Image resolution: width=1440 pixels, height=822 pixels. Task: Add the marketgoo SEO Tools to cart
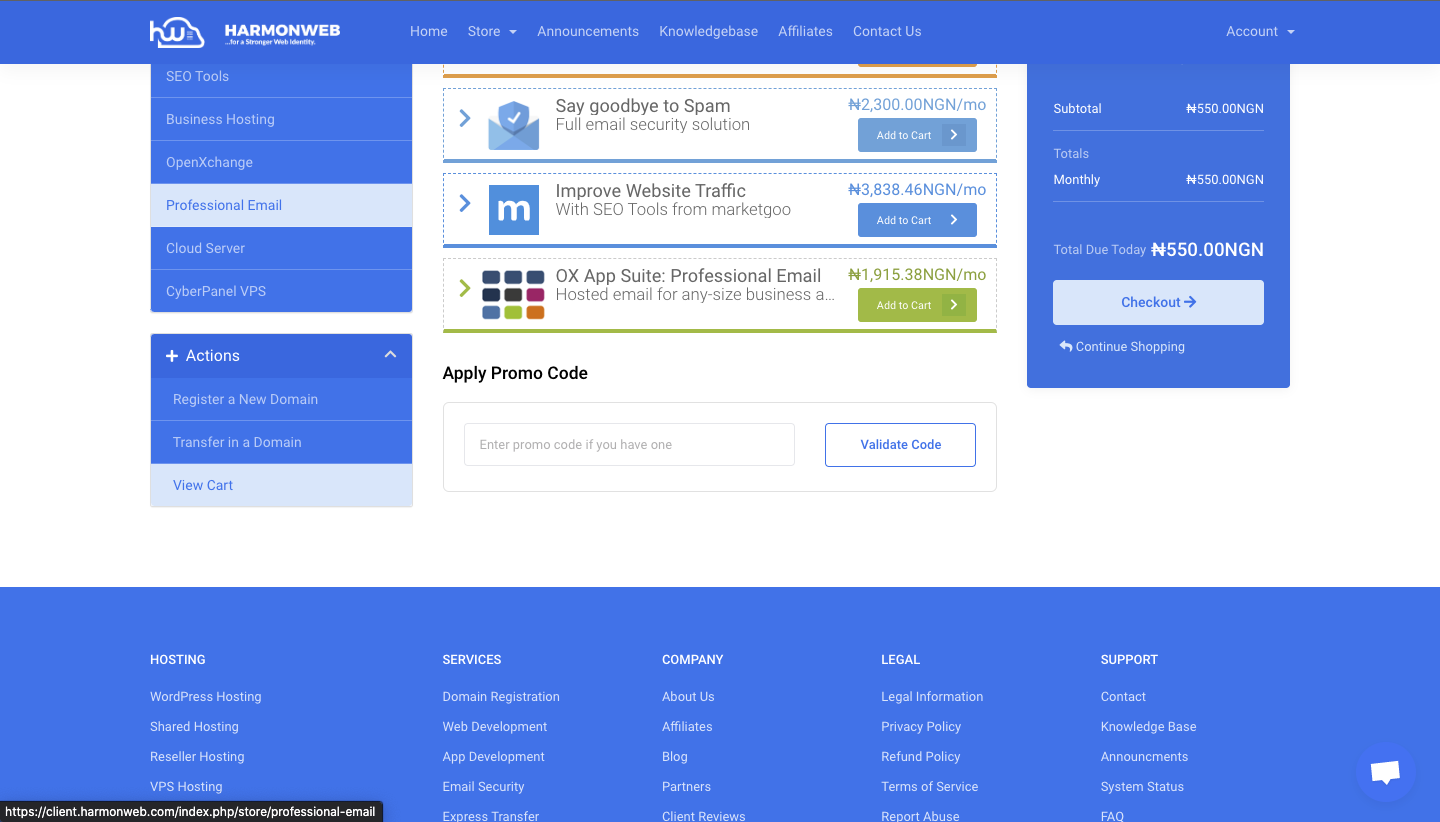[917, 219]
